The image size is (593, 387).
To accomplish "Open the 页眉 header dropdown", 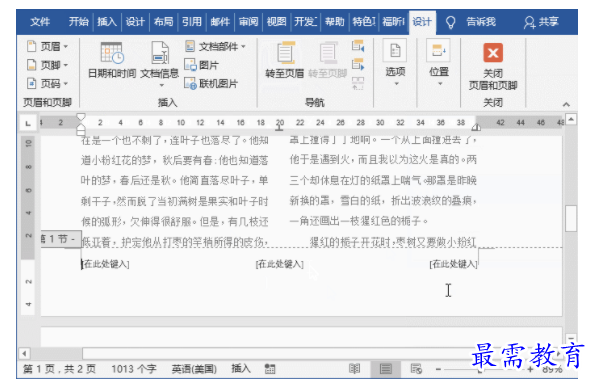I will click(47, 47).
